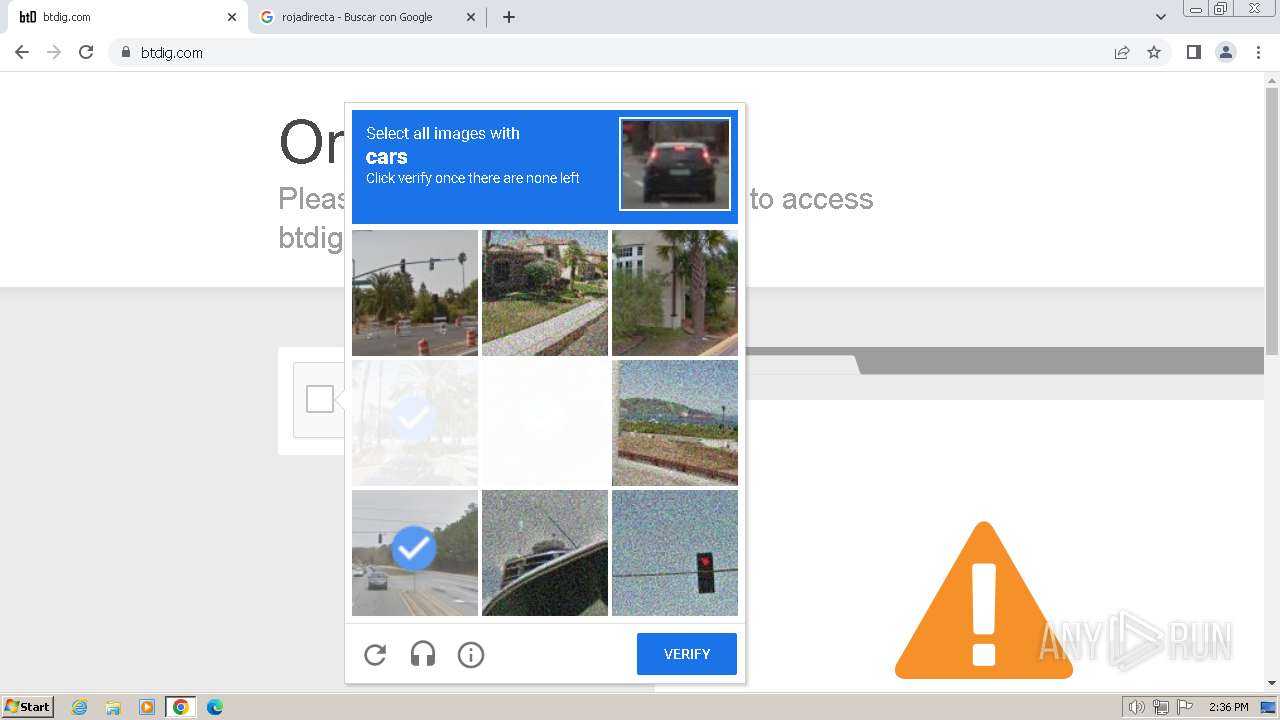
Task: Reload the btdig.com page
Action: (86, 52)
